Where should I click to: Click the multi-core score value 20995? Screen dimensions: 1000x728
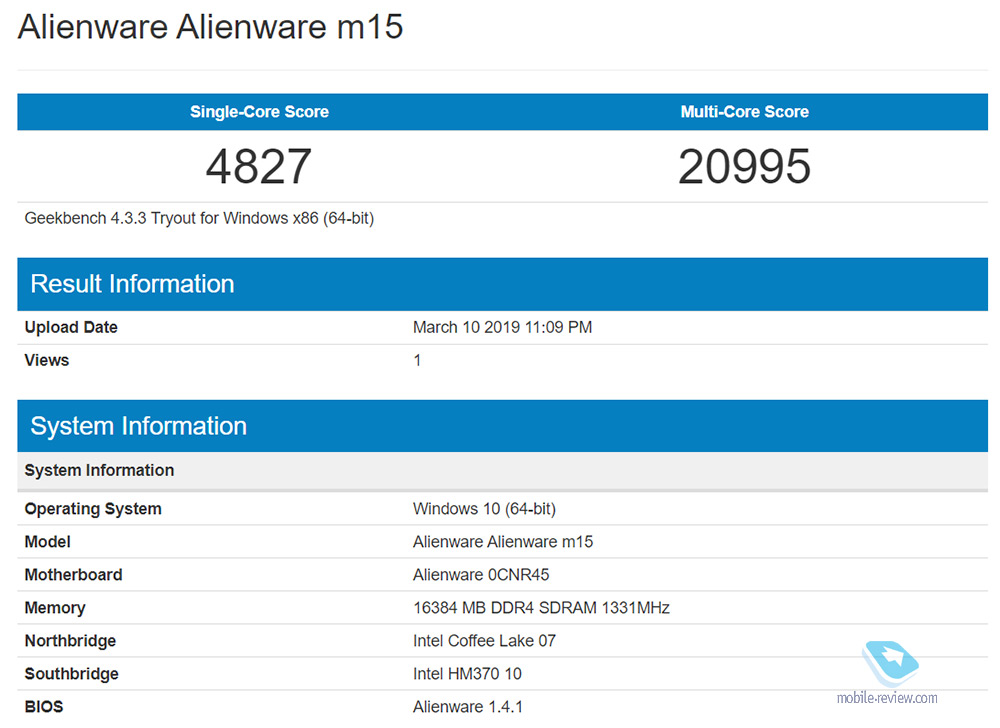tap(744, 166)
